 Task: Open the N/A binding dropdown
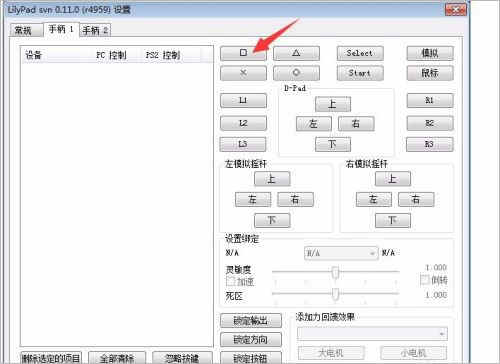pos(341,253)
